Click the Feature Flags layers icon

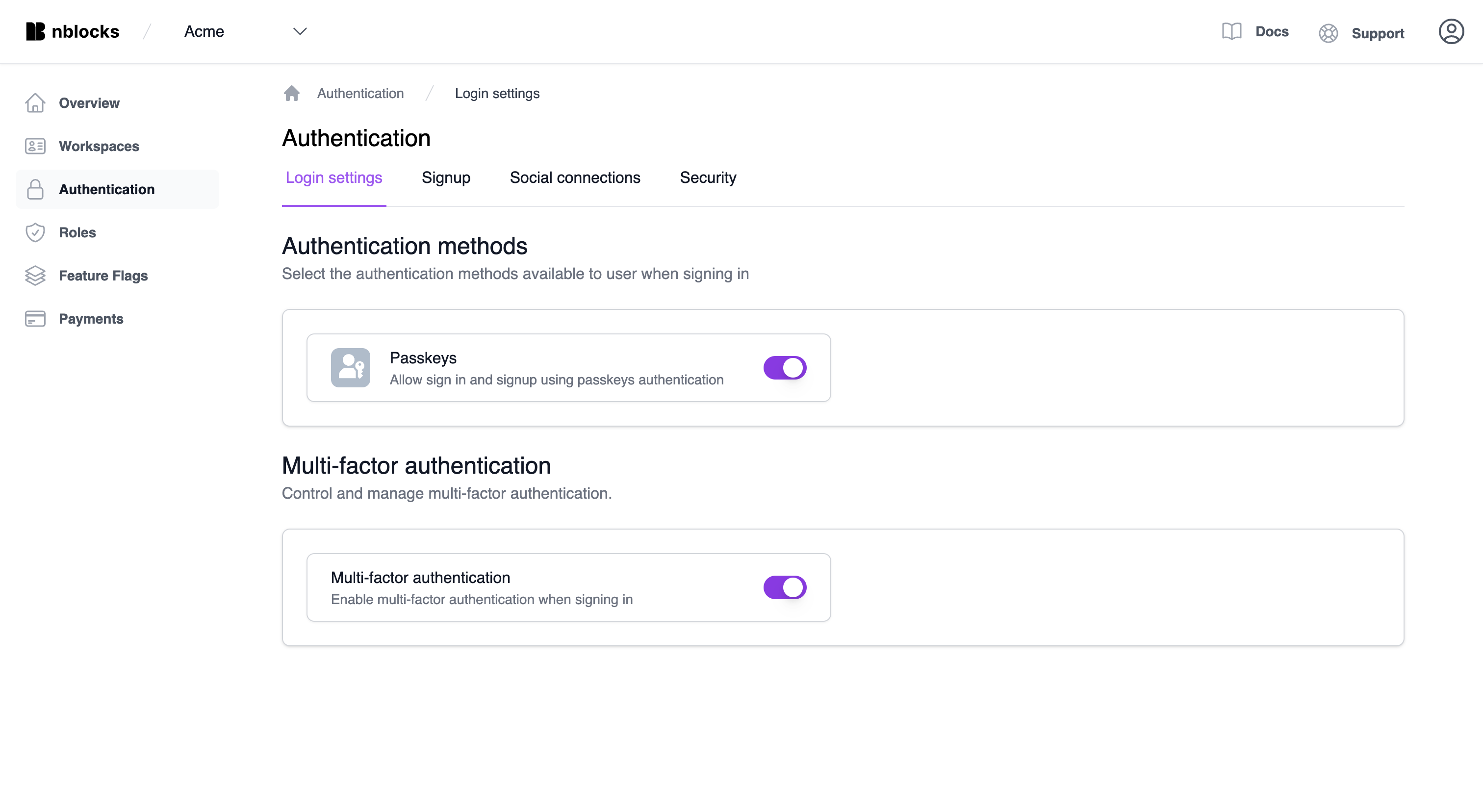coord(35,275)
